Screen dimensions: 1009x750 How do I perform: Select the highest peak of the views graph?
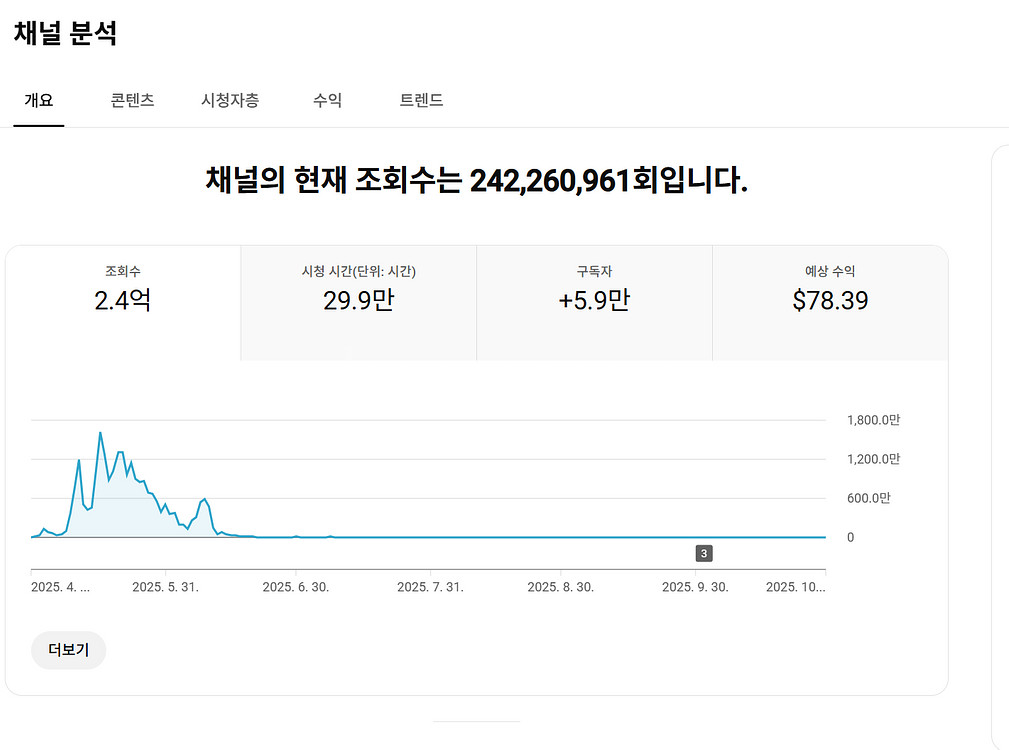pyautogui.click(x=101, y=433)
